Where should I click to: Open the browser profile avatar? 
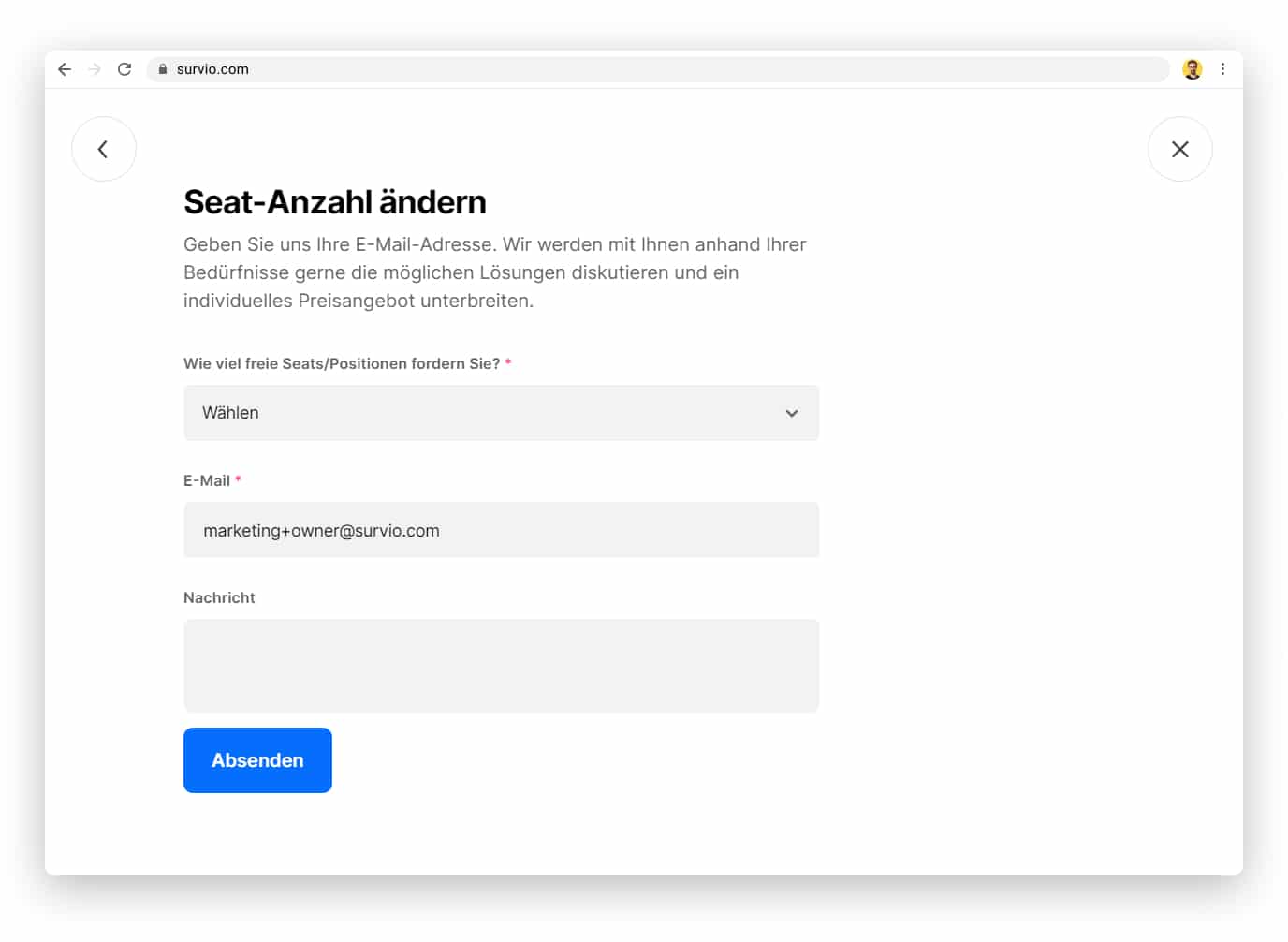1192,69
